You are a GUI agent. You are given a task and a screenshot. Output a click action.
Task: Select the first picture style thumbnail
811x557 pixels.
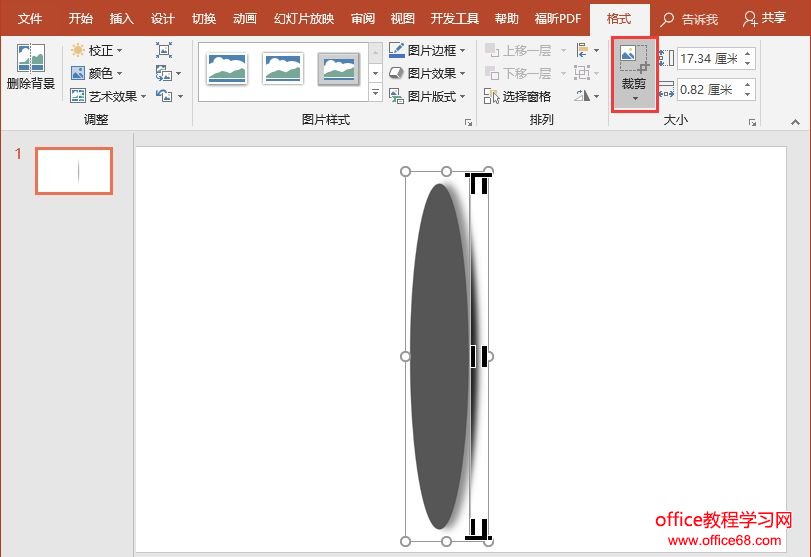[x=227, y=68]
